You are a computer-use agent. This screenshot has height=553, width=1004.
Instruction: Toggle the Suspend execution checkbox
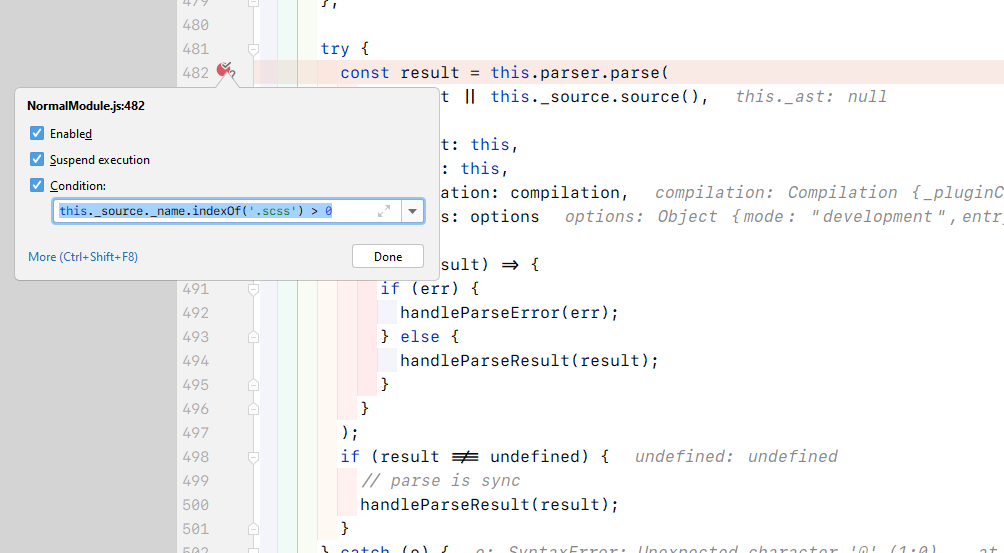click(x=37, y=159)
